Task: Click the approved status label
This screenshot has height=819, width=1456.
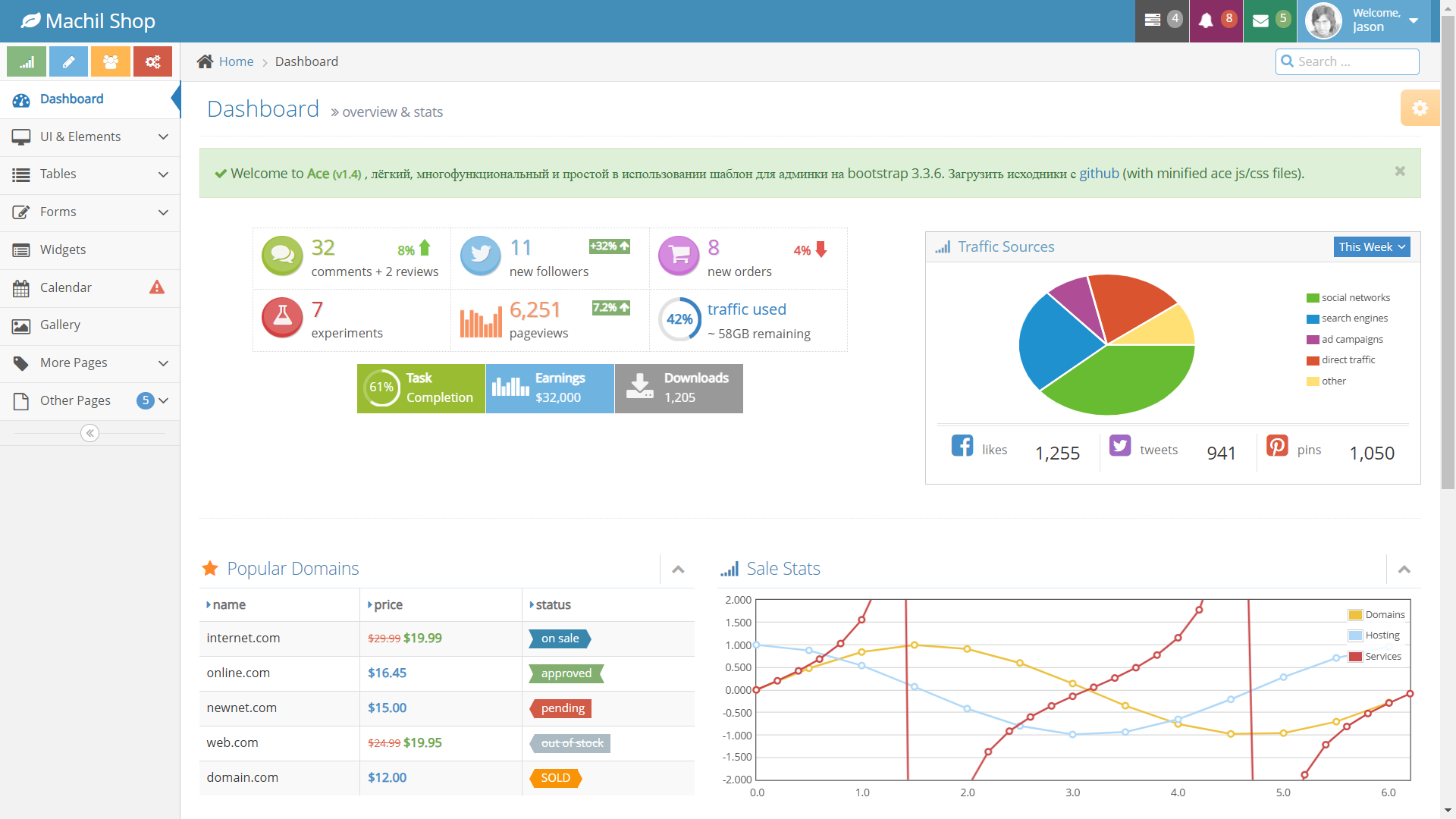Action: click(x=566, y=673)
